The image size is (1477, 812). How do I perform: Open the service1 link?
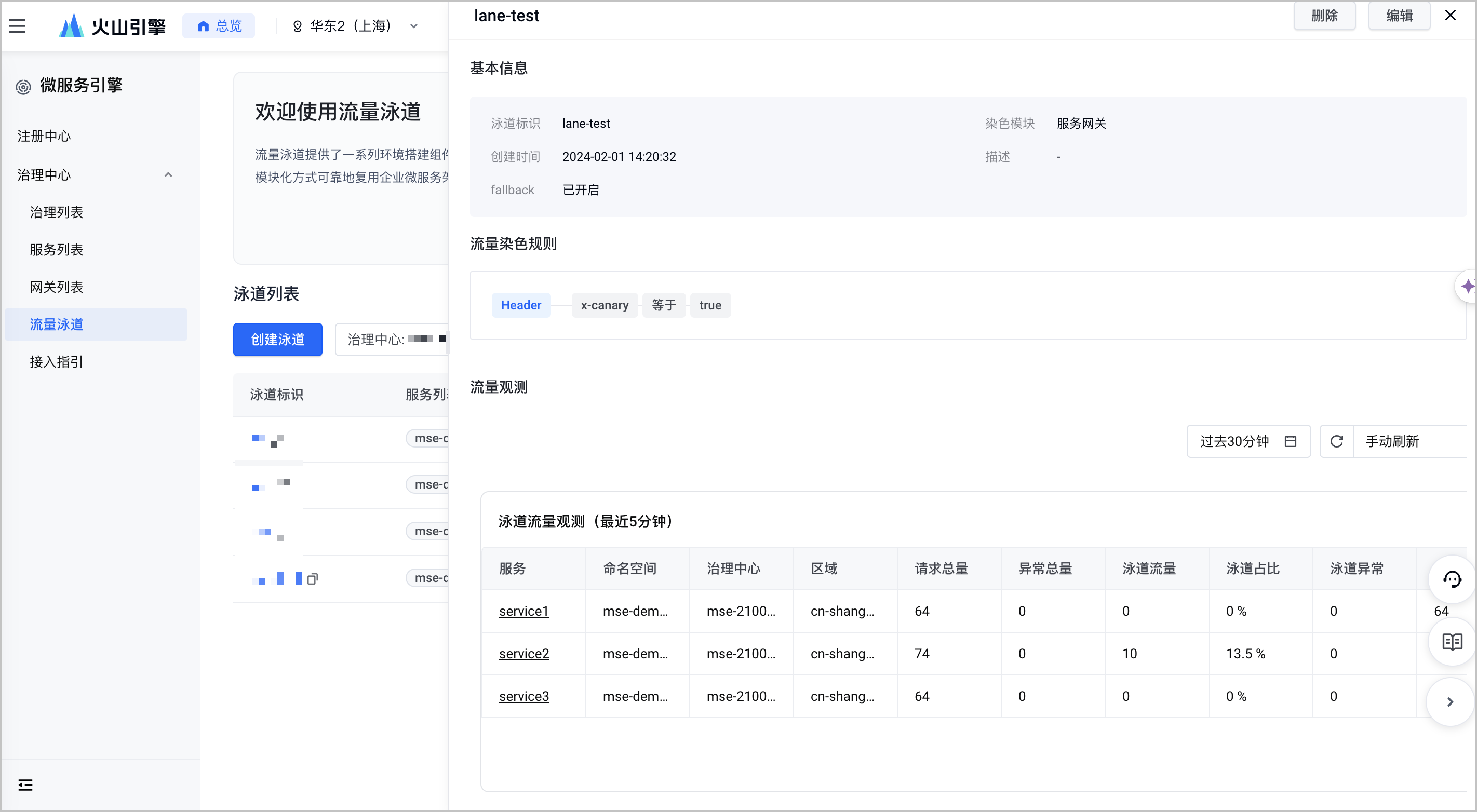tap(523, 611)
